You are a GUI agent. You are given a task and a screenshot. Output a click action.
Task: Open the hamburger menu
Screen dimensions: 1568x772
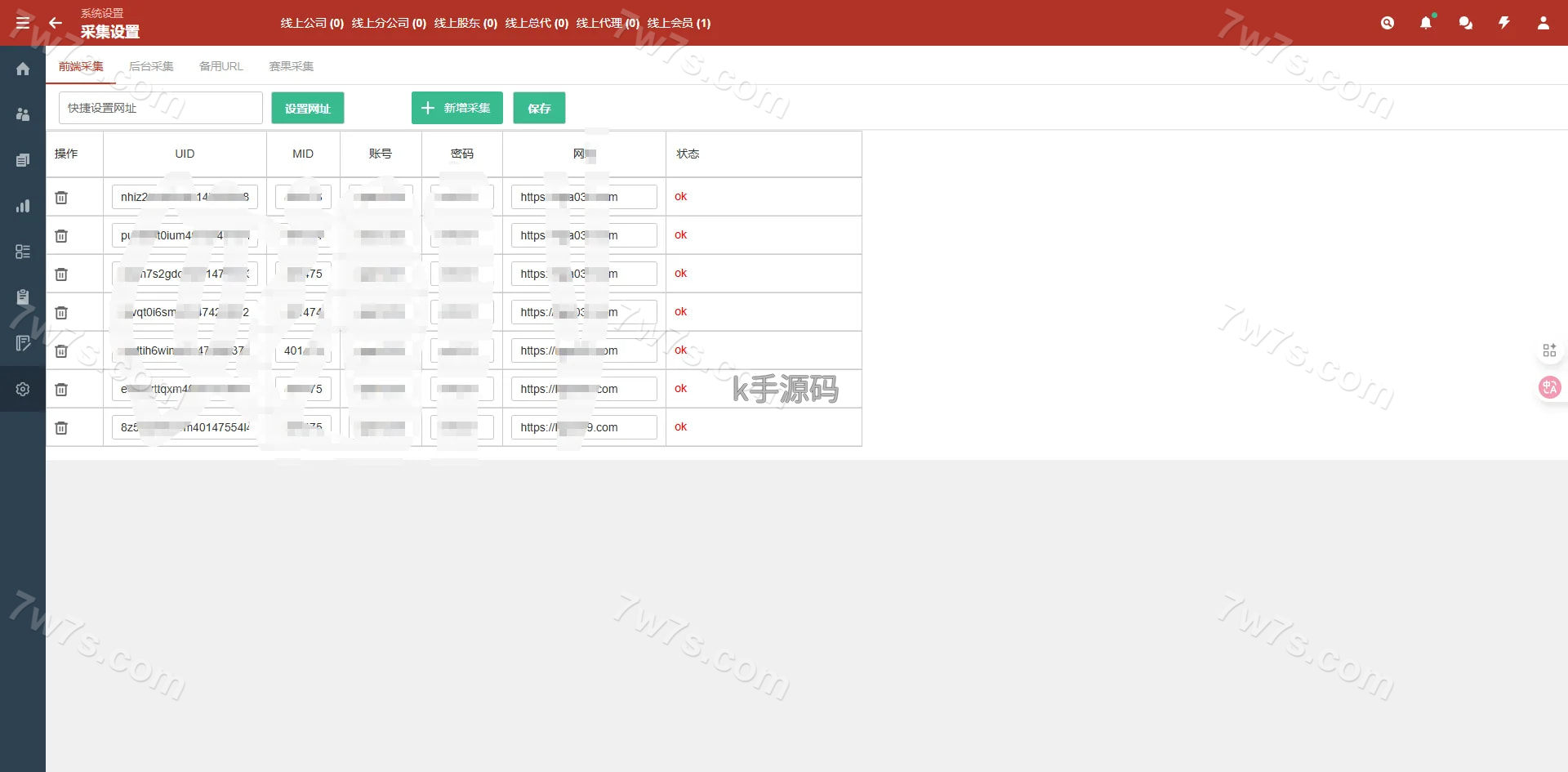(23, 23)
